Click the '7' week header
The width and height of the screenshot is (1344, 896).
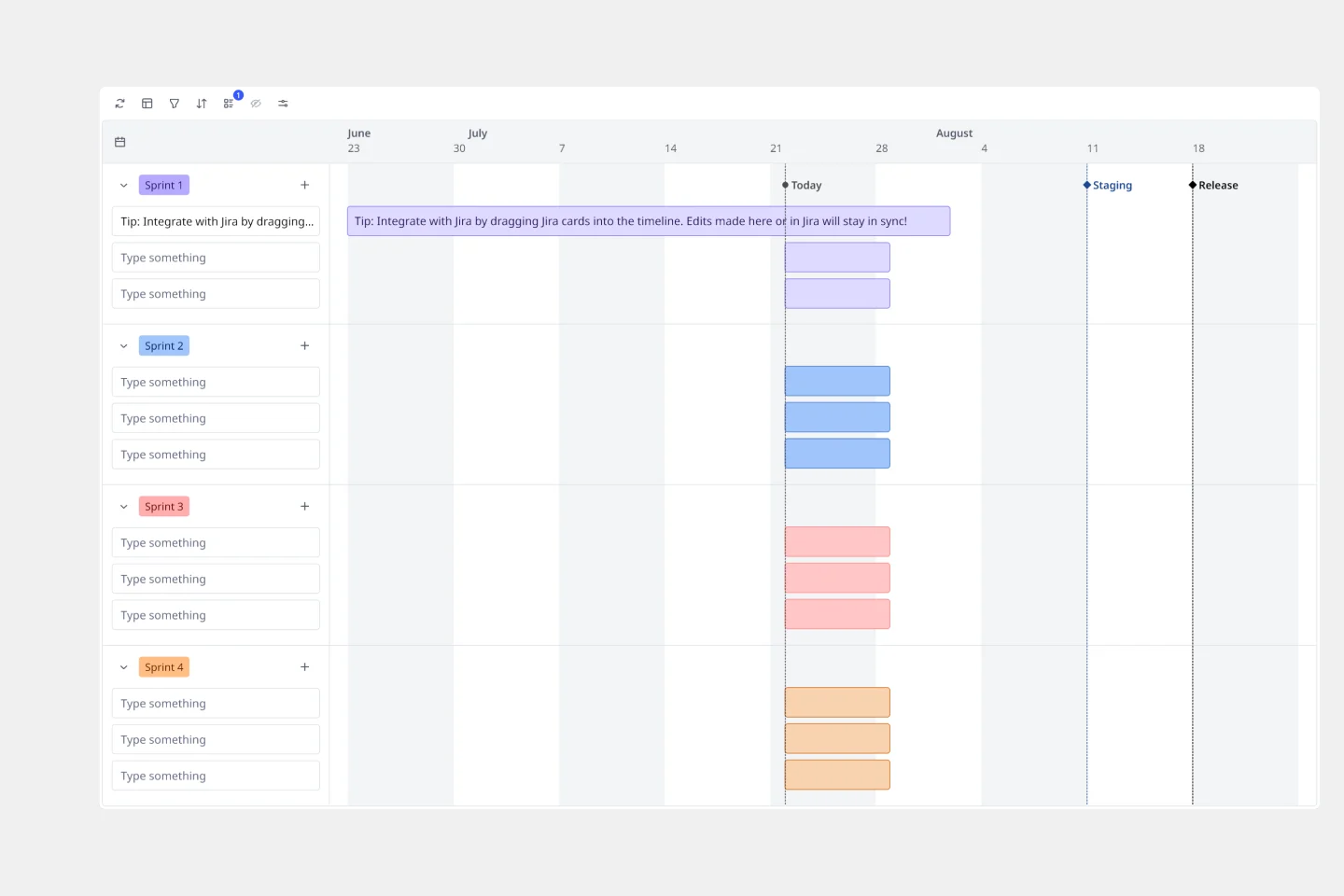[x=562, y=148]
